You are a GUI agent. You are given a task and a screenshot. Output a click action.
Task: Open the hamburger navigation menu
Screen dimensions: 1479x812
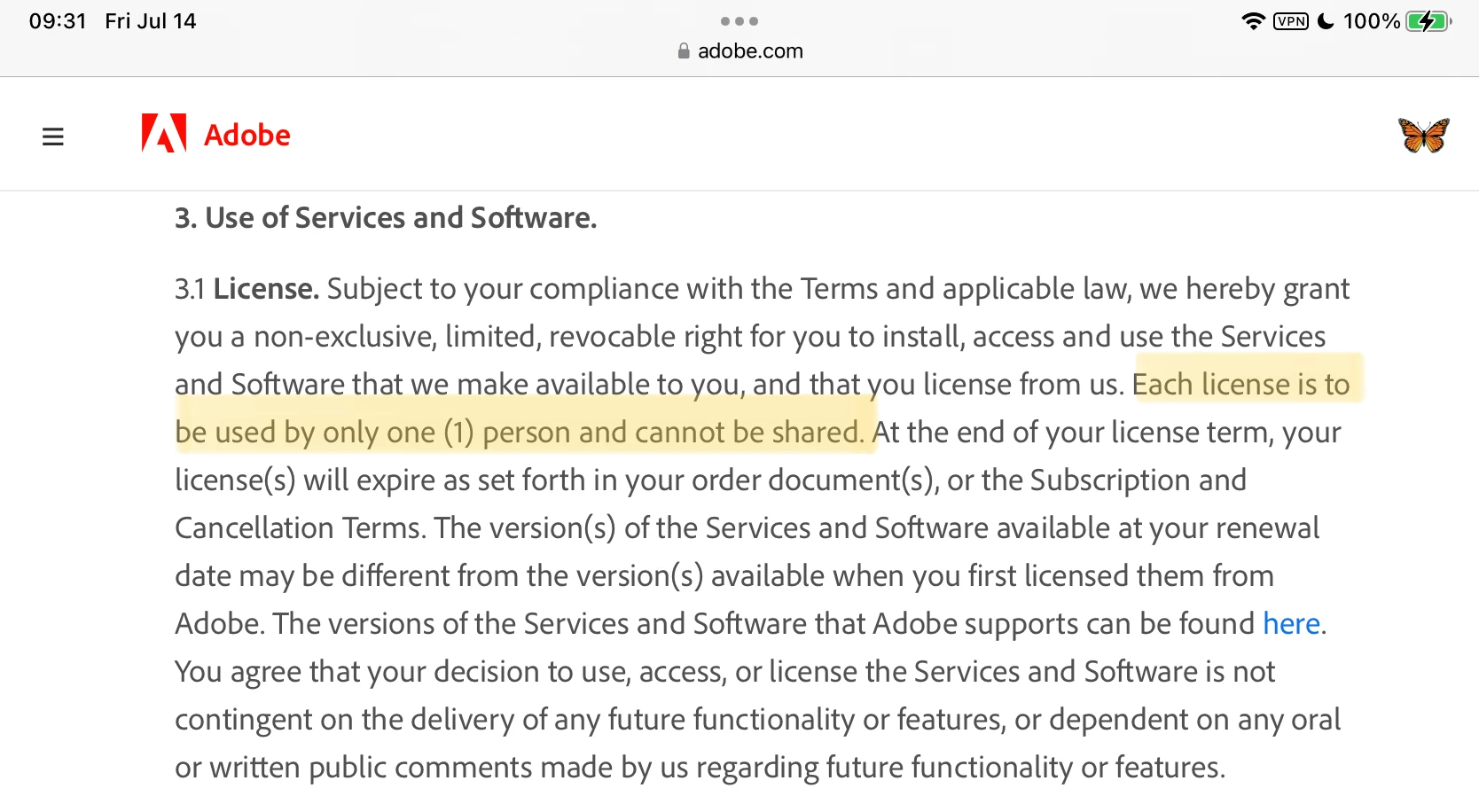[53, 137]
